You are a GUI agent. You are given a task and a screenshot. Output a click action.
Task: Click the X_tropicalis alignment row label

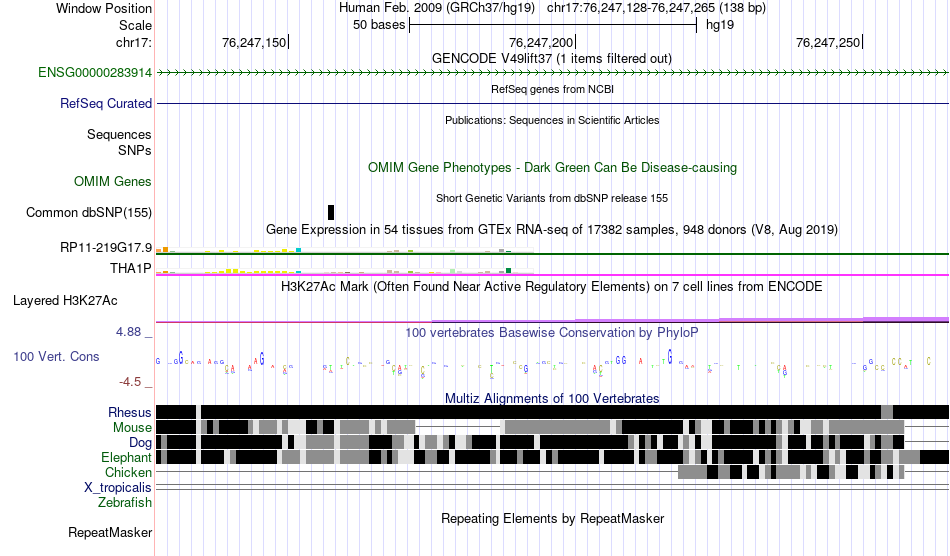(118, 488)
